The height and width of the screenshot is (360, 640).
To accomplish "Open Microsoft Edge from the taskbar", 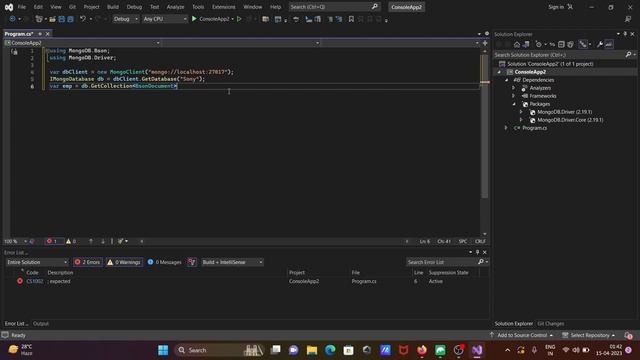I will point(330,350).
